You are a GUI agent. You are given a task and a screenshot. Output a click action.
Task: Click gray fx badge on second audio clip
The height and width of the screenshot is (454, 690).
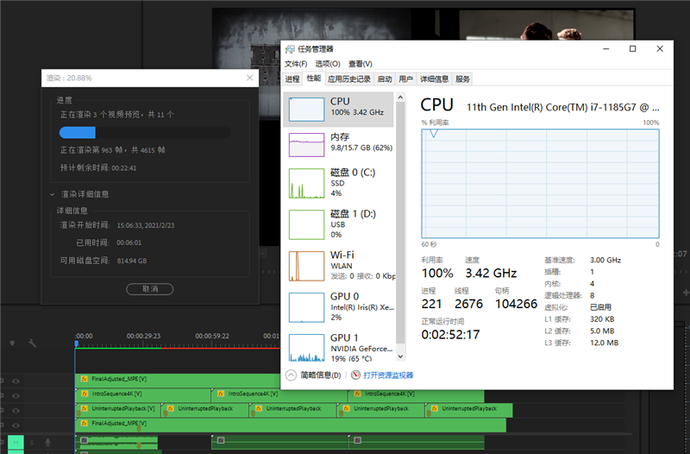click(x=220, y=440)
